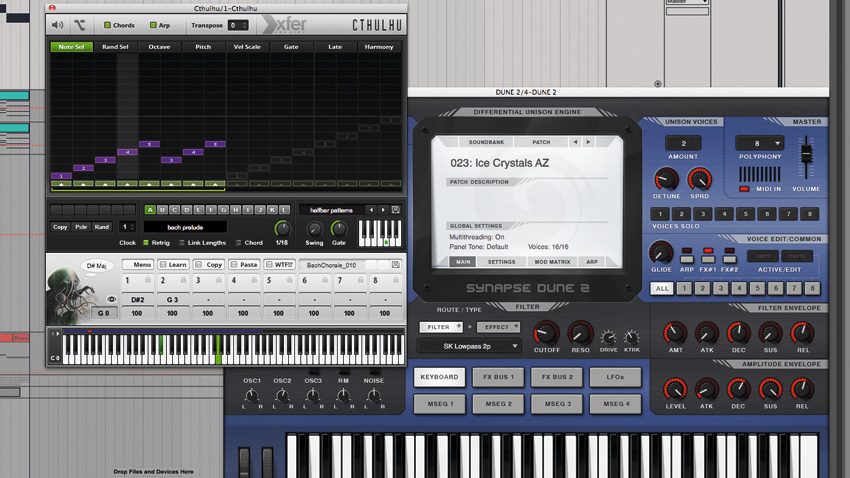Screen dimensions: 850x478
Task: Toggle the Chords enable checkbox
Action: [107, 25]
